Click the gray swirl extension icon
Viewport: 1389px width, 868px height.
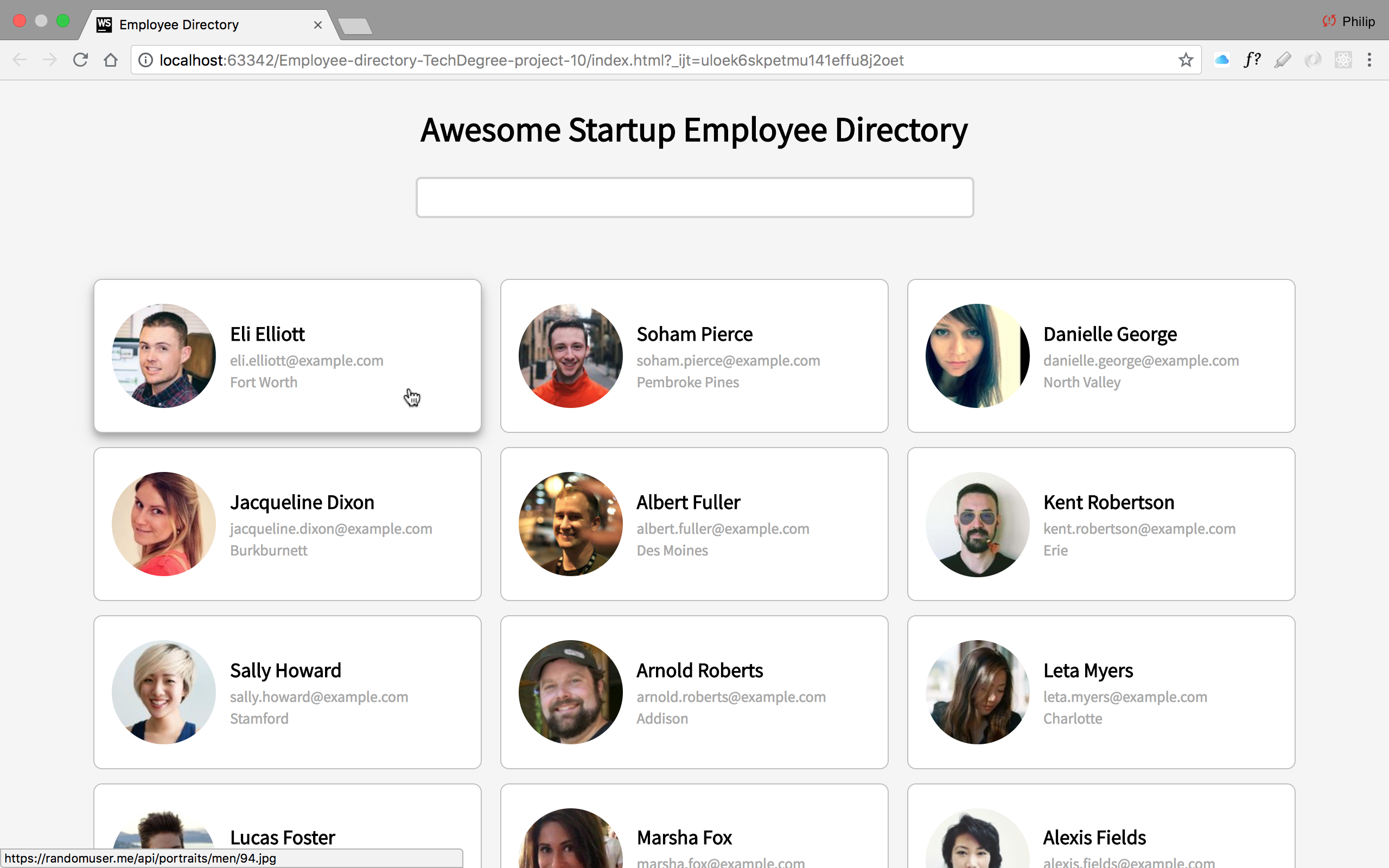coord(1312,60)
